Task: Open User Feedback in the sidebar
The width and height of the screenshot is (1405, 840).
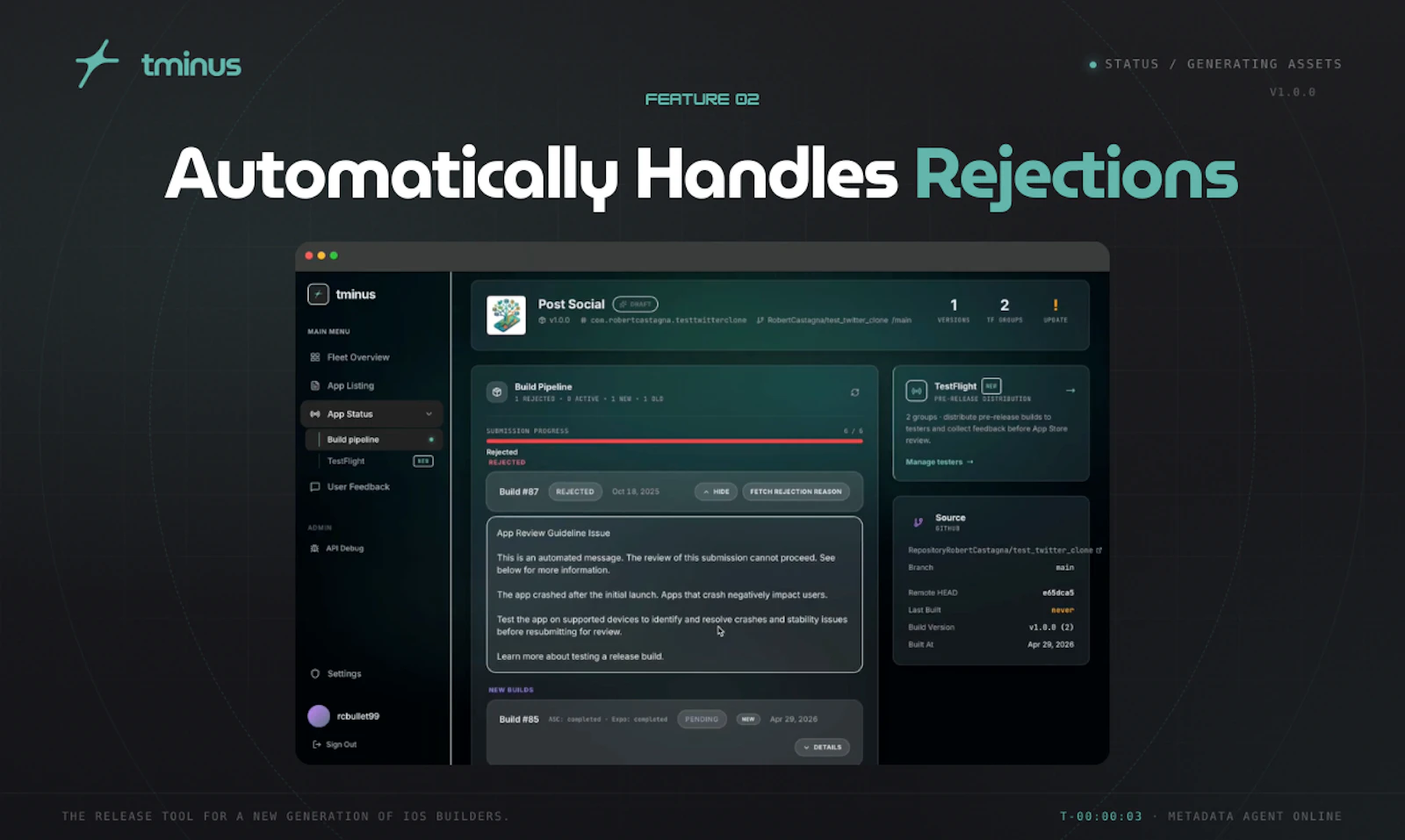Action: coord(358,486)
